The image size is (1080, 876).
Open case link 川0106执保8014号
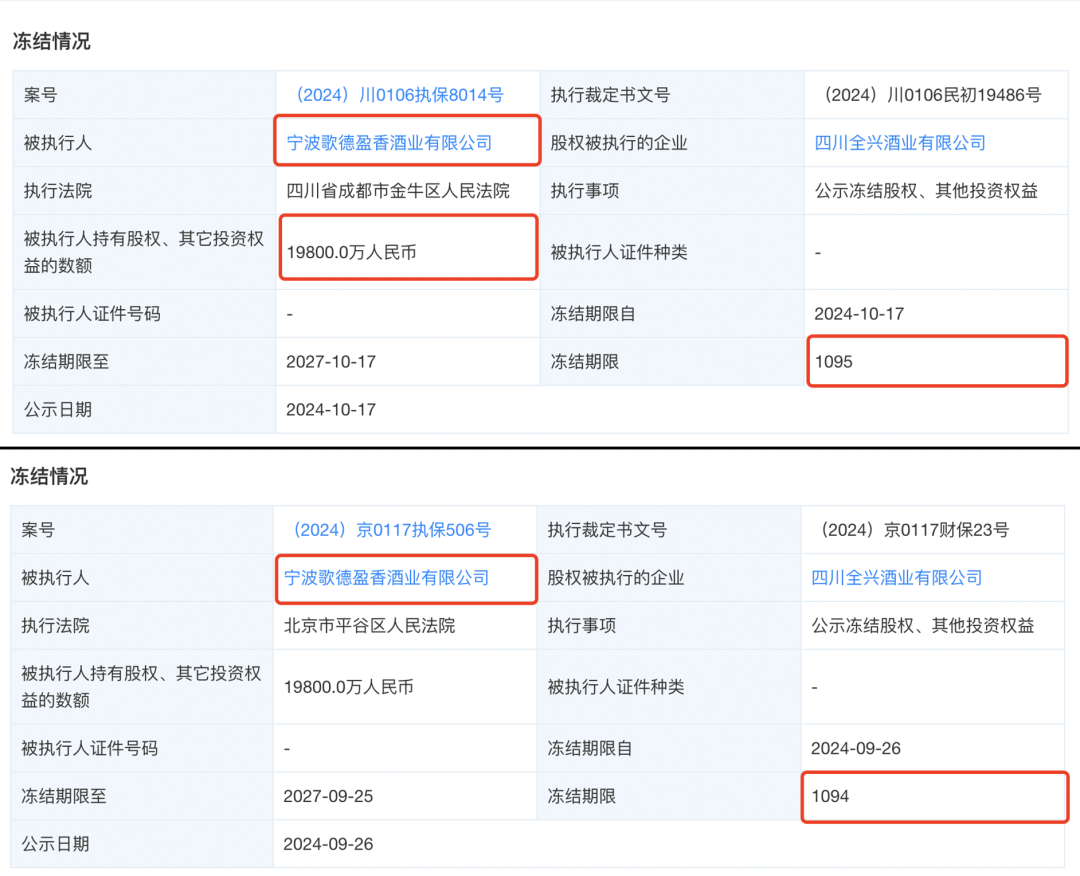point(395,95)
